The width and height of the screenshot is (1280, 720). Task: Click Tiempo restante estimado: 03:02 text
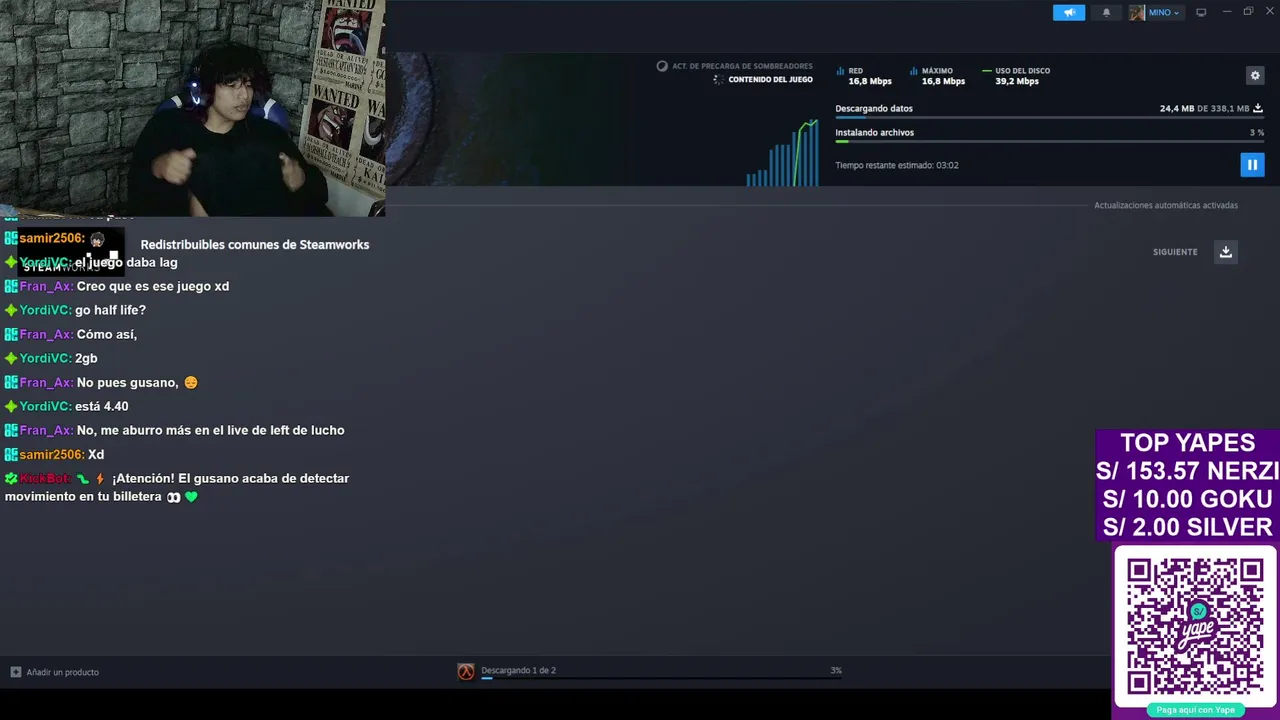pos(897,165)
